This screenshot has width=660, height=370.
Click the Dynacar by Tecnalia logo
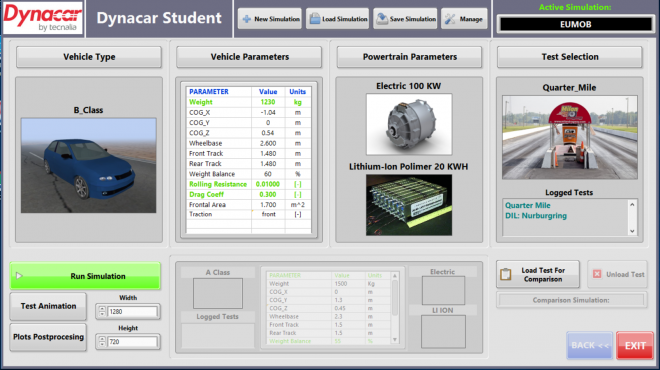[43, 18]
